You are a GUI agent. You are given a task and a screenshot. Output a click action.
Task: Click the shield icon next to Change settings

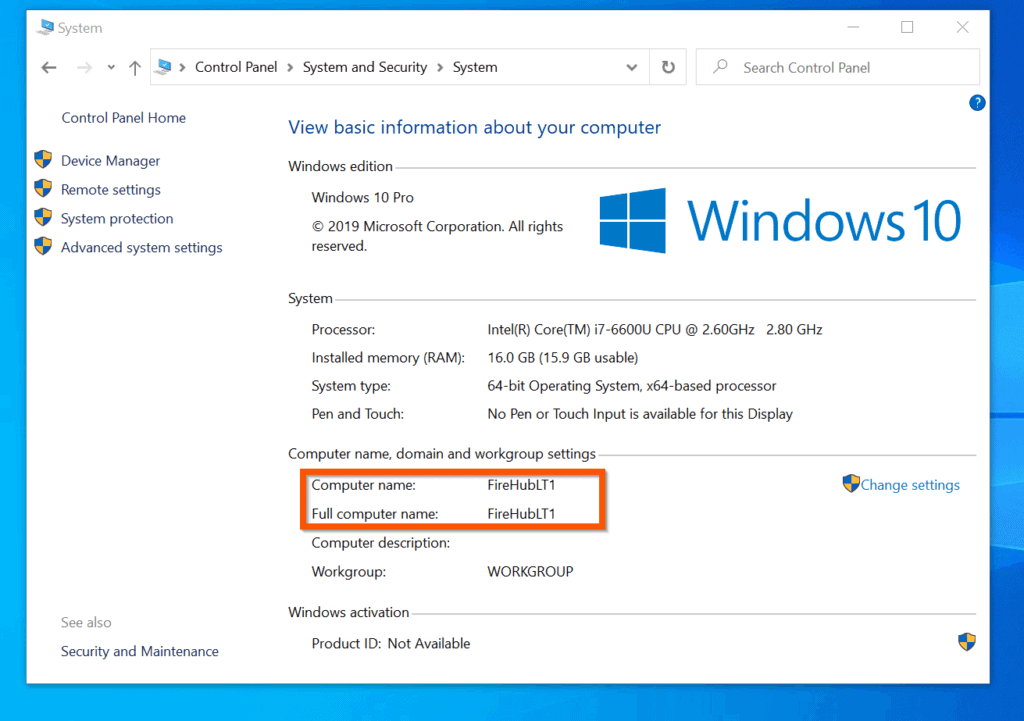point(851,483)
